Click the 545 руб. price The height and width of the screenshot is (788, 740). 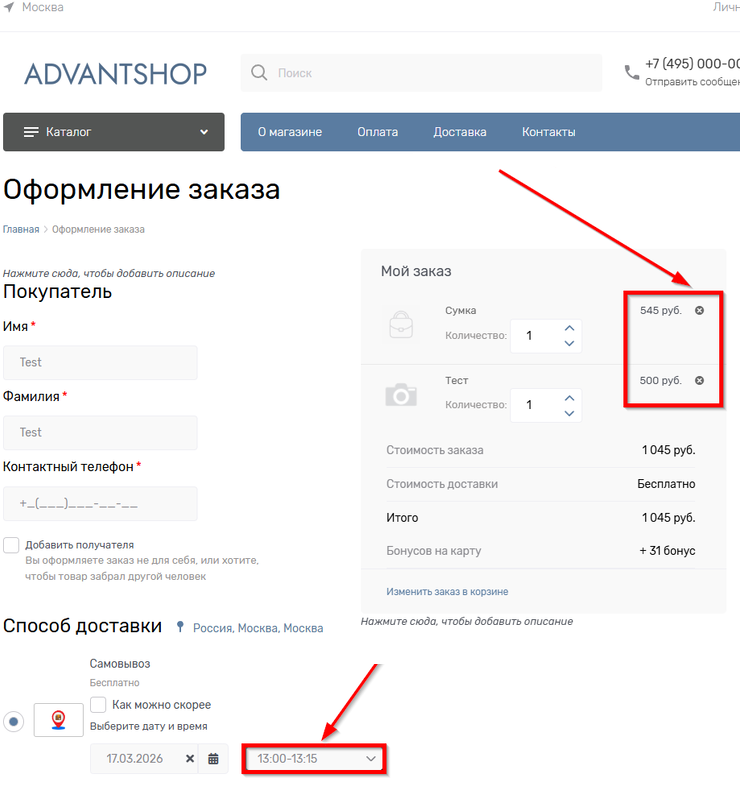point(661,311)
